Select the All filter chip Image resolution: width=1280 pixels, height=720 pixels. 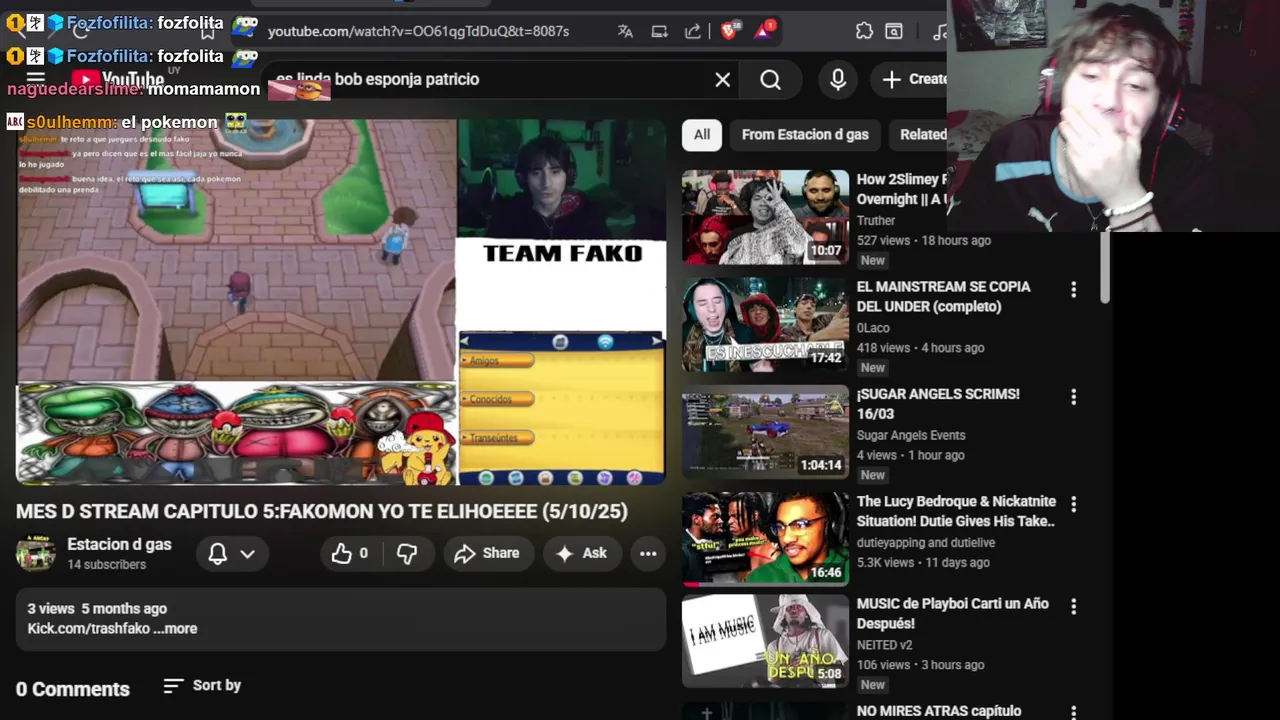[x=702, y=134]
